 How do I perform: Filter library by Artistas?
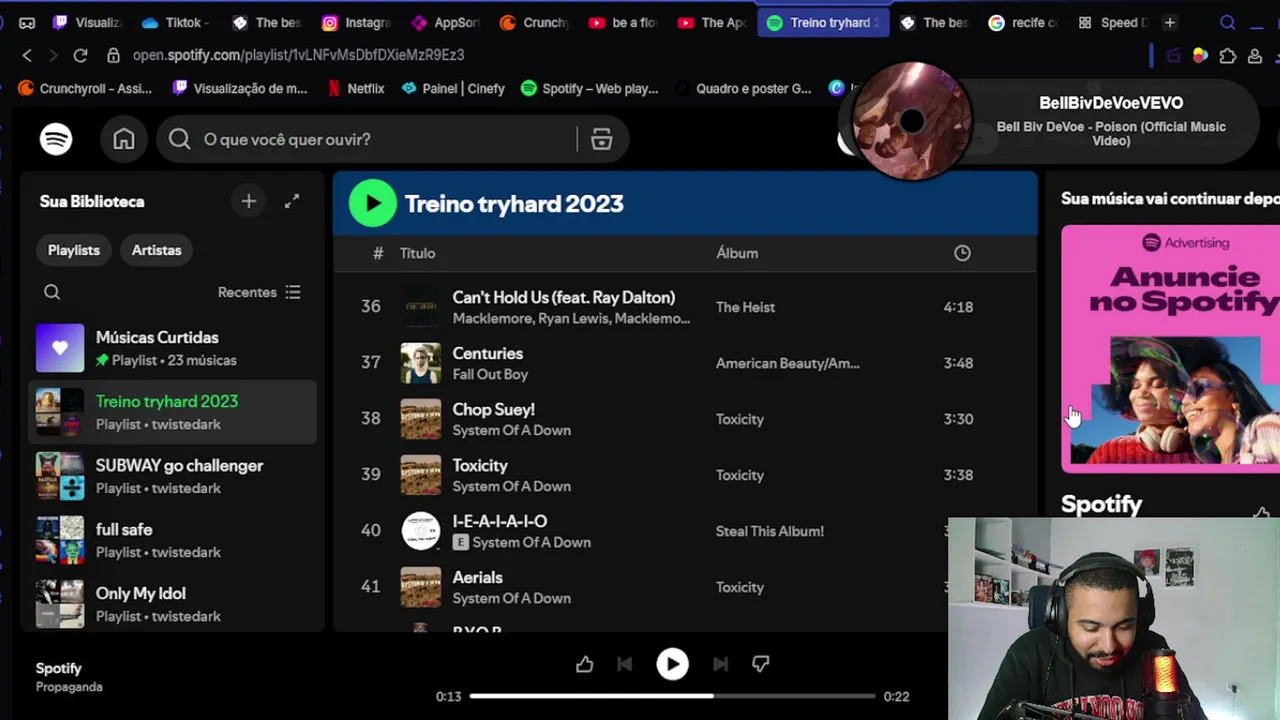157,250
